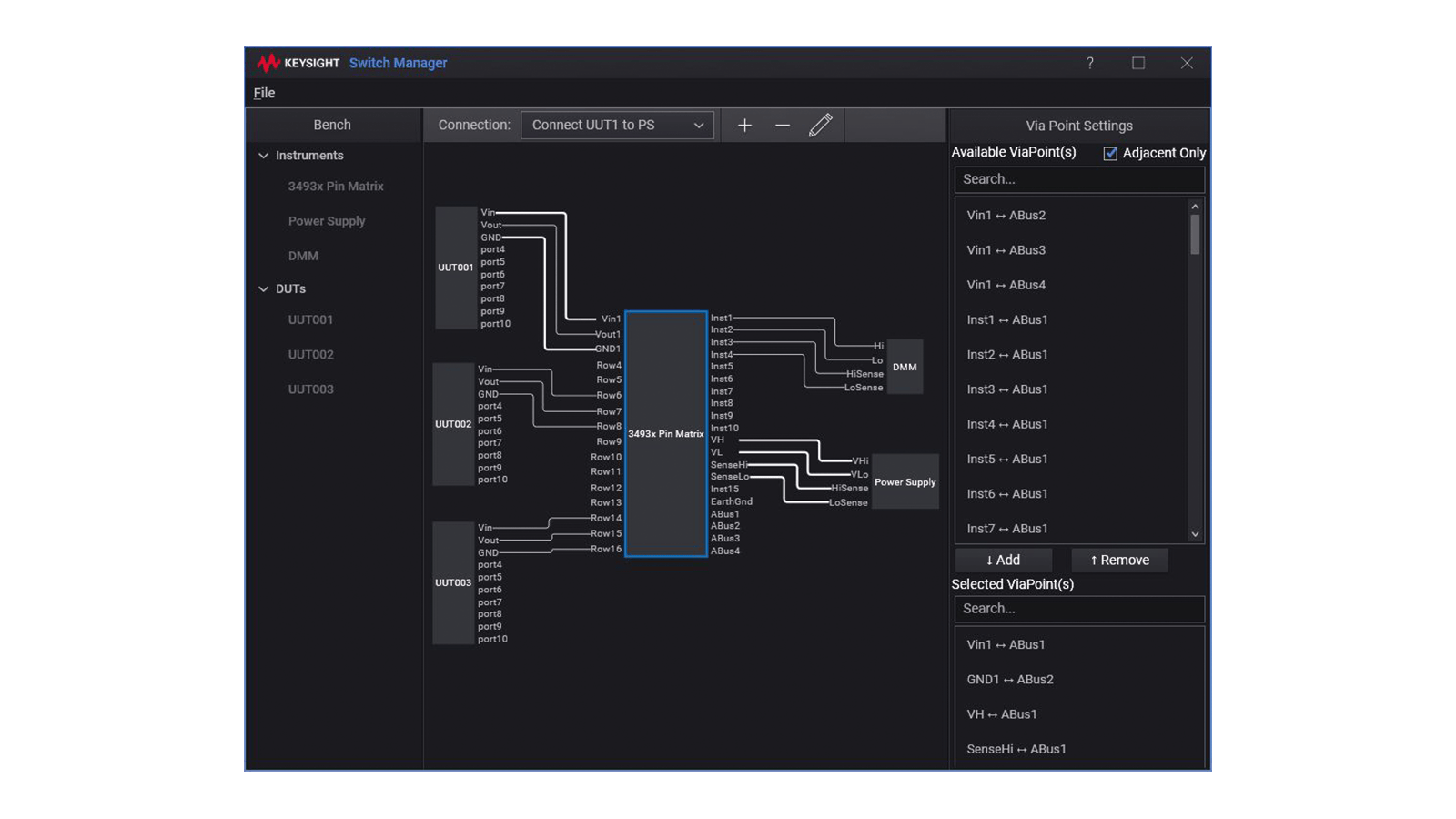Open the File menu
Viewport: 1456px width, 819px height.
(x=264, y=93)
